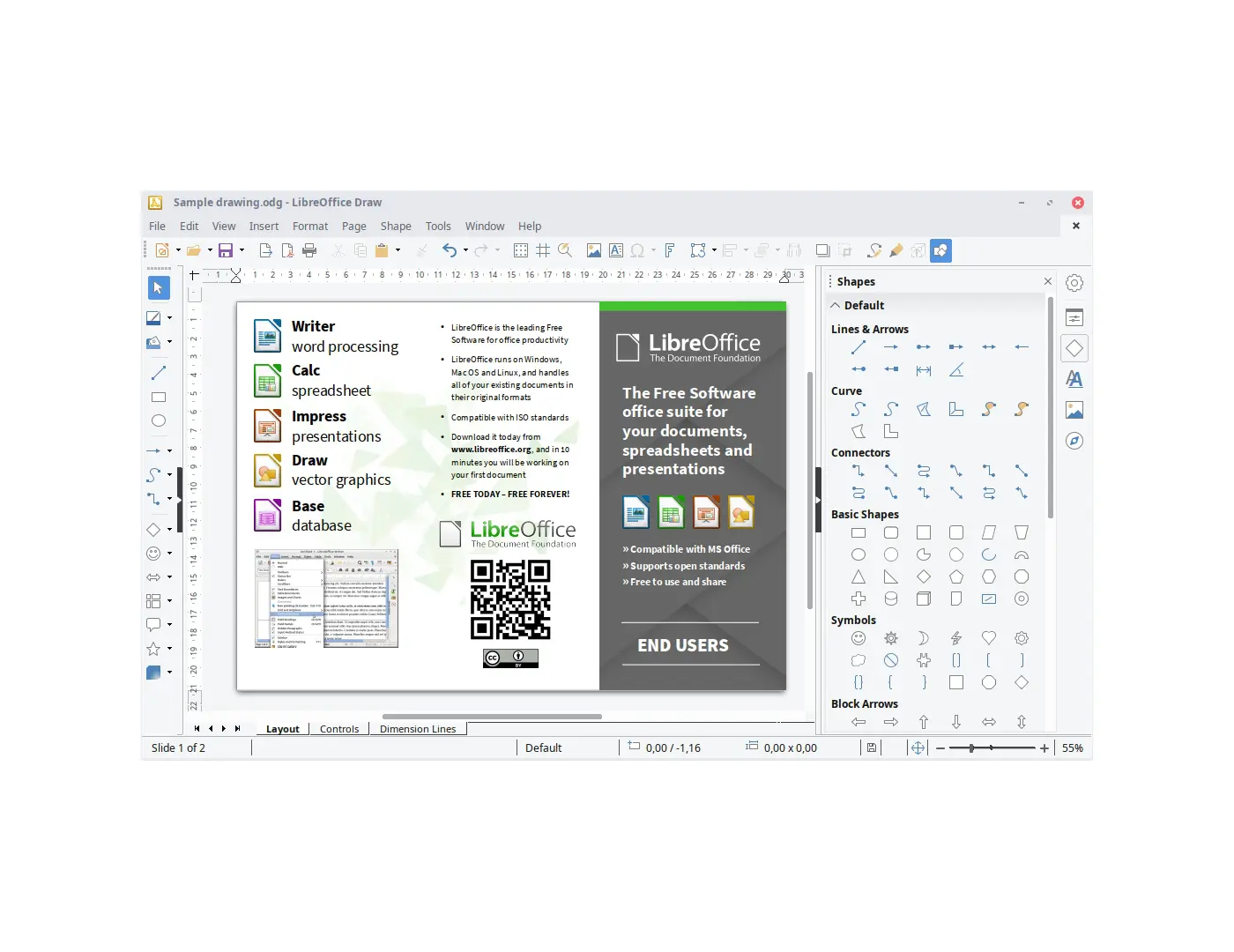Switch to the Dimension Lines layer tab
Image resolution: width=1234 pixels, height=952 pixels.
(x=418, y=729)
